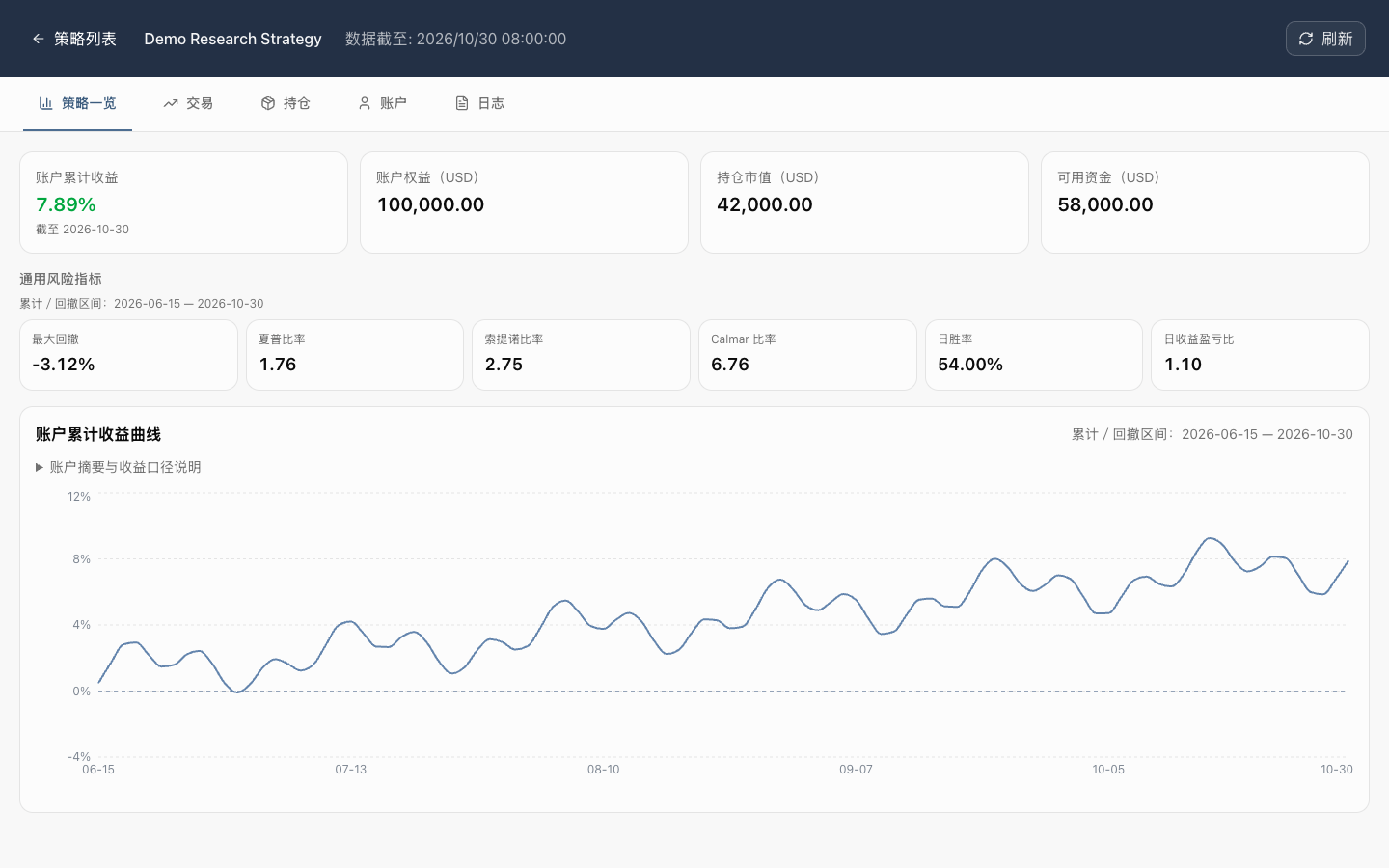Select the 账户累计收益 7.89% value
The height and width of the screenshot is (868, 1389).
66,204
